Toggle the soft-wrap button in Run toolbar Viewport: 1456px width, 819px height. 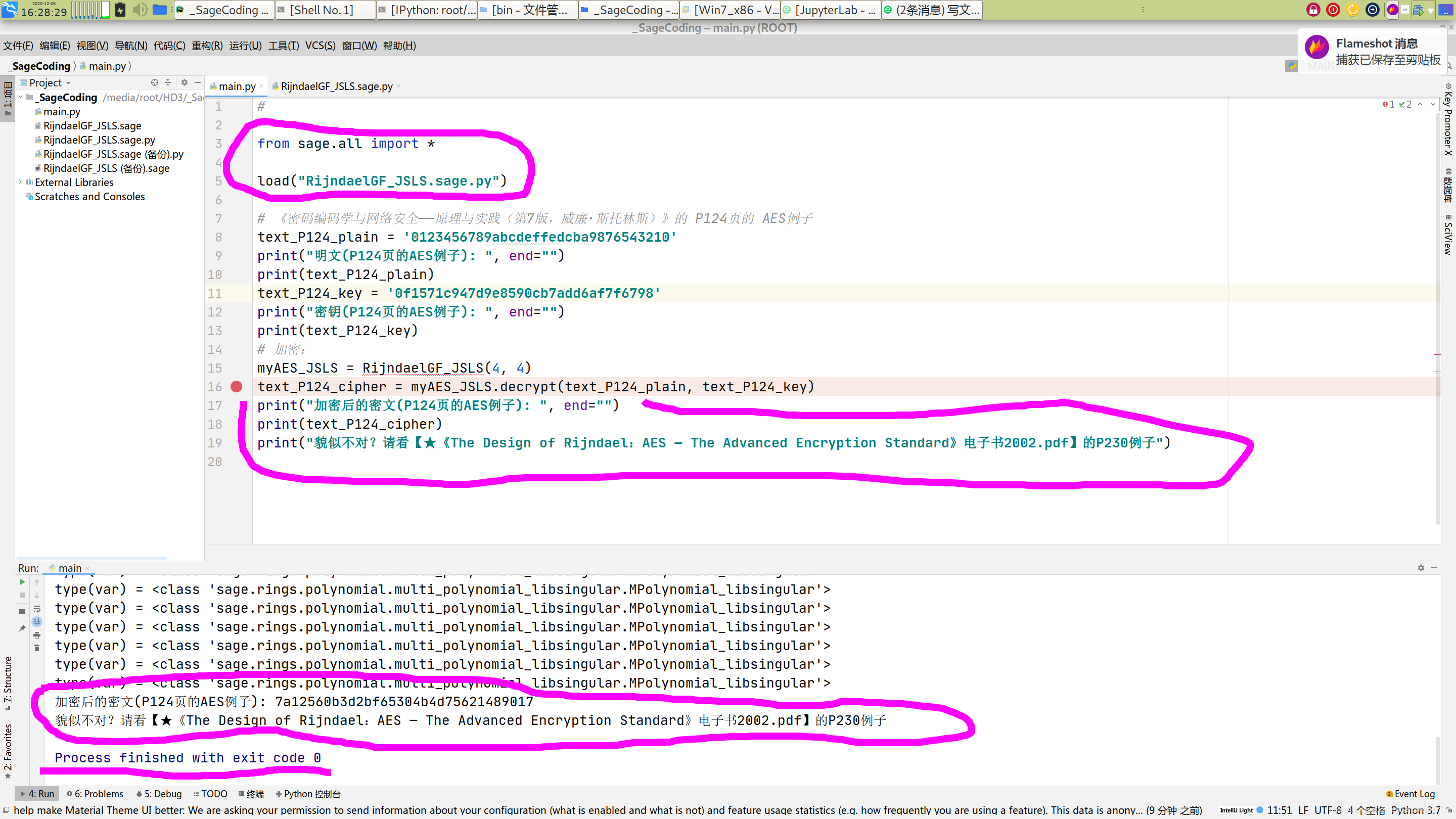(x=37, y=609)
